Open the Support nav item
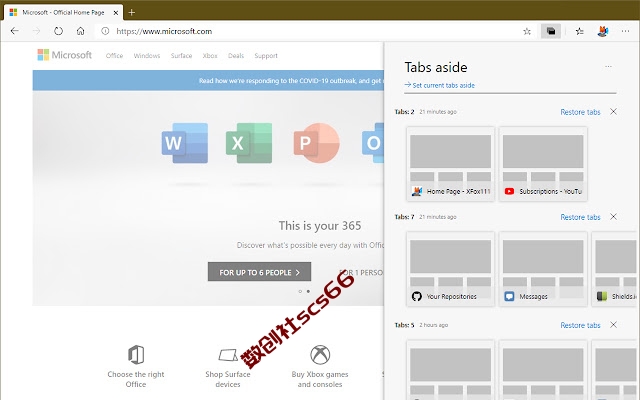The height and width of the screenshot is (400, 640). click(x=266, y=56)
